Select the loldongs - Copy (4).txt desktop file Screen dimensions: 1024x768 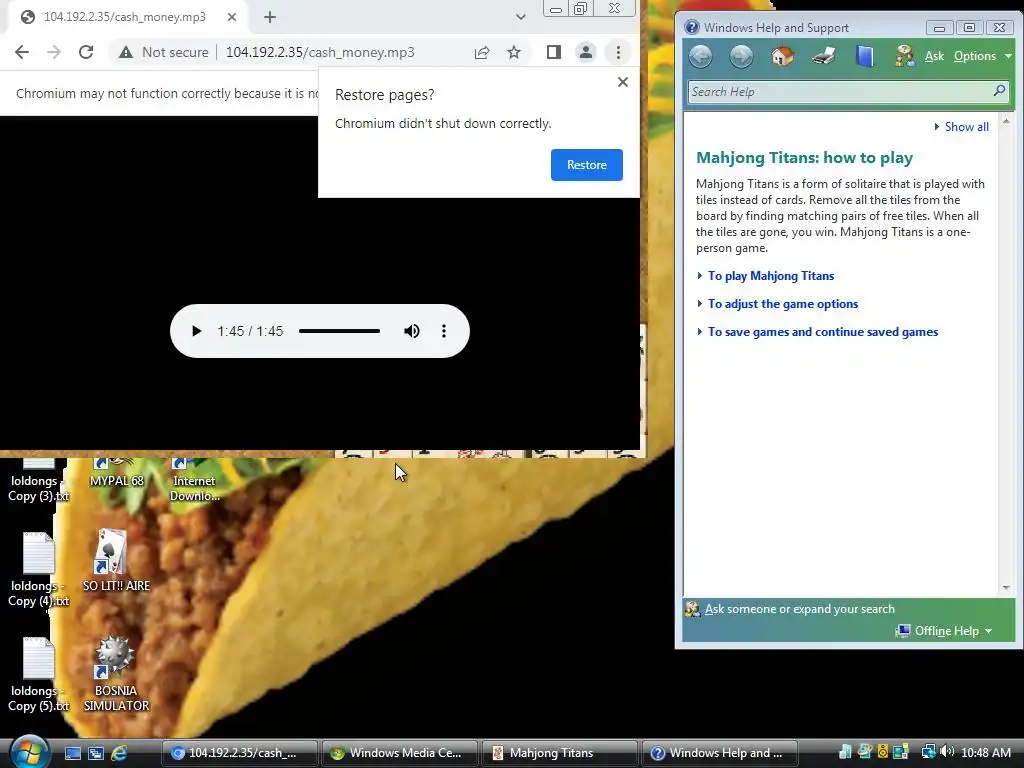pyautogui.click(x=38, y=569)
